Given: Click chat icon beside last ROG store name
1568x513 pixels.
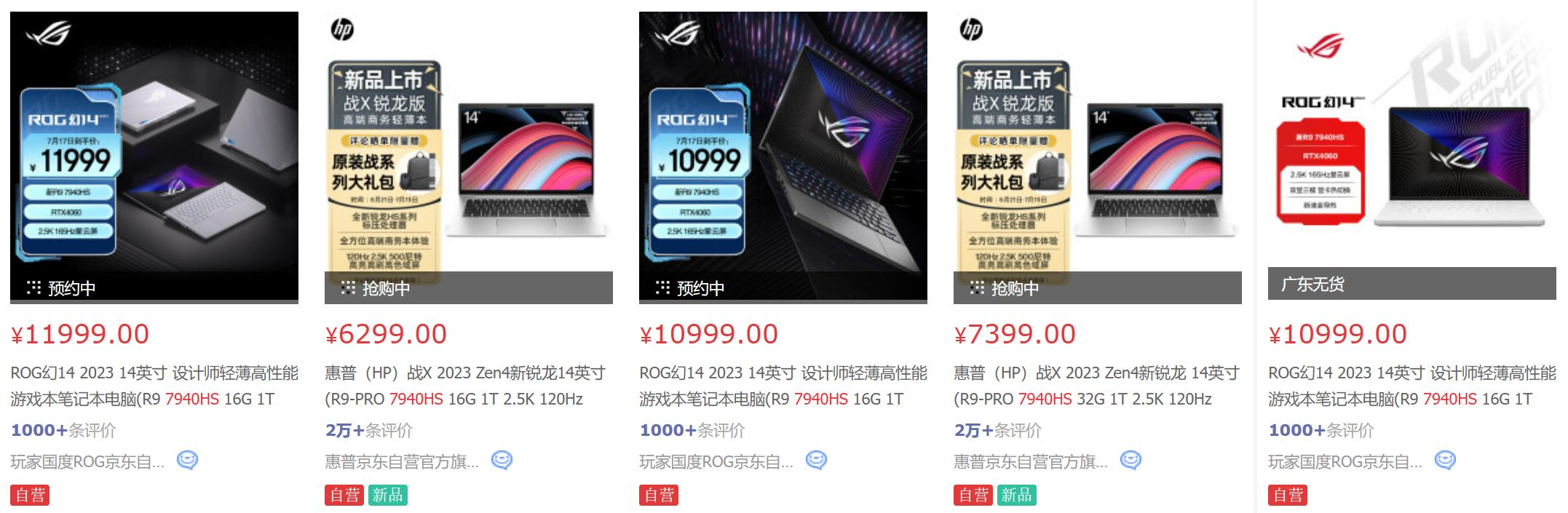Looking at the screenshot, I should [1445, 461].
